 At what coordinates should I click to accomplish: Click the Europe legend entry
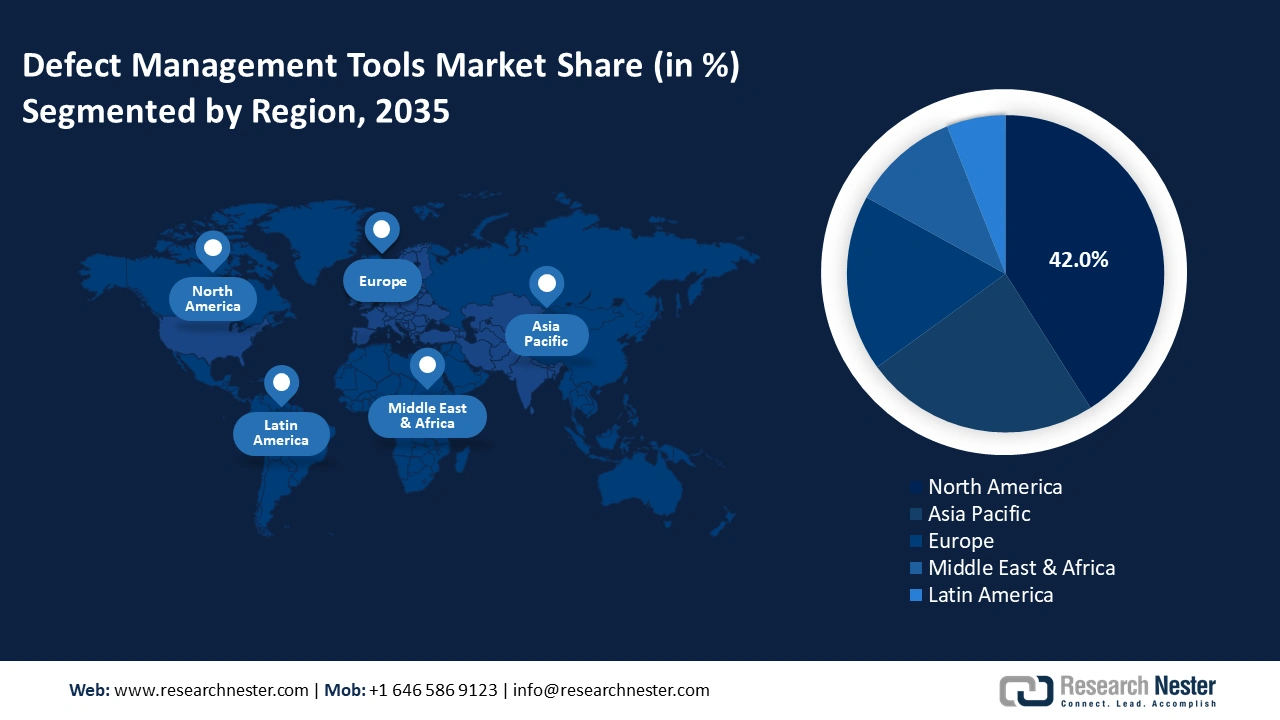click(x=960, y=541)
